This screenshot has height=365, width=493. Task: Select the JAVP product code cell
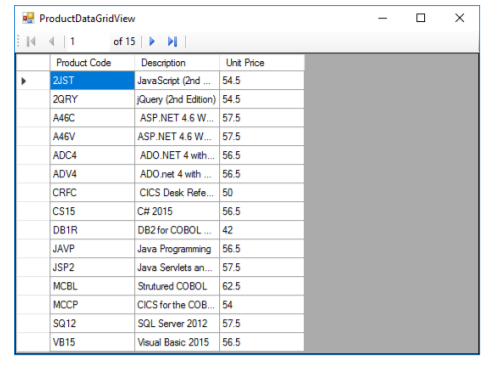[x=92, y=249]
